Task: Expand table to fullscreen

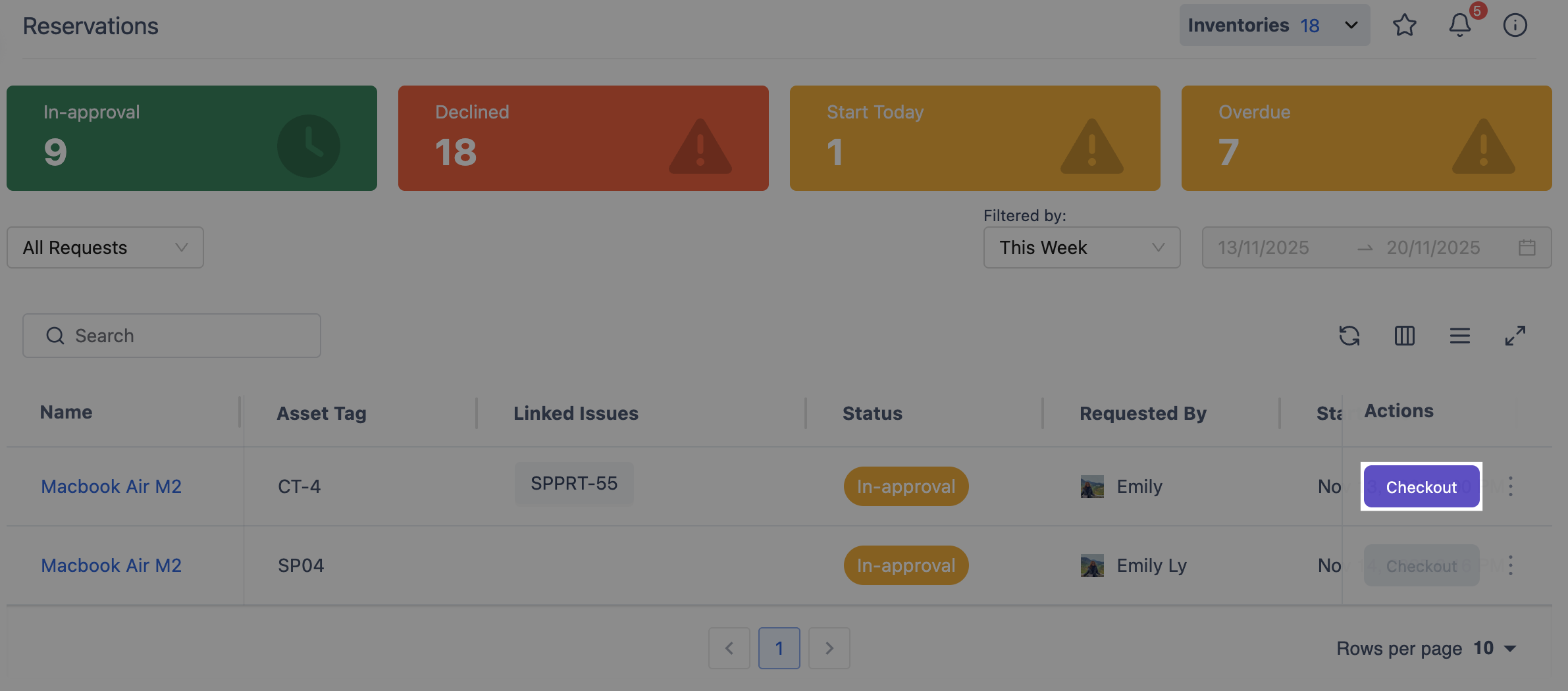Action: pyautogui.click(x=1515, y=336)
